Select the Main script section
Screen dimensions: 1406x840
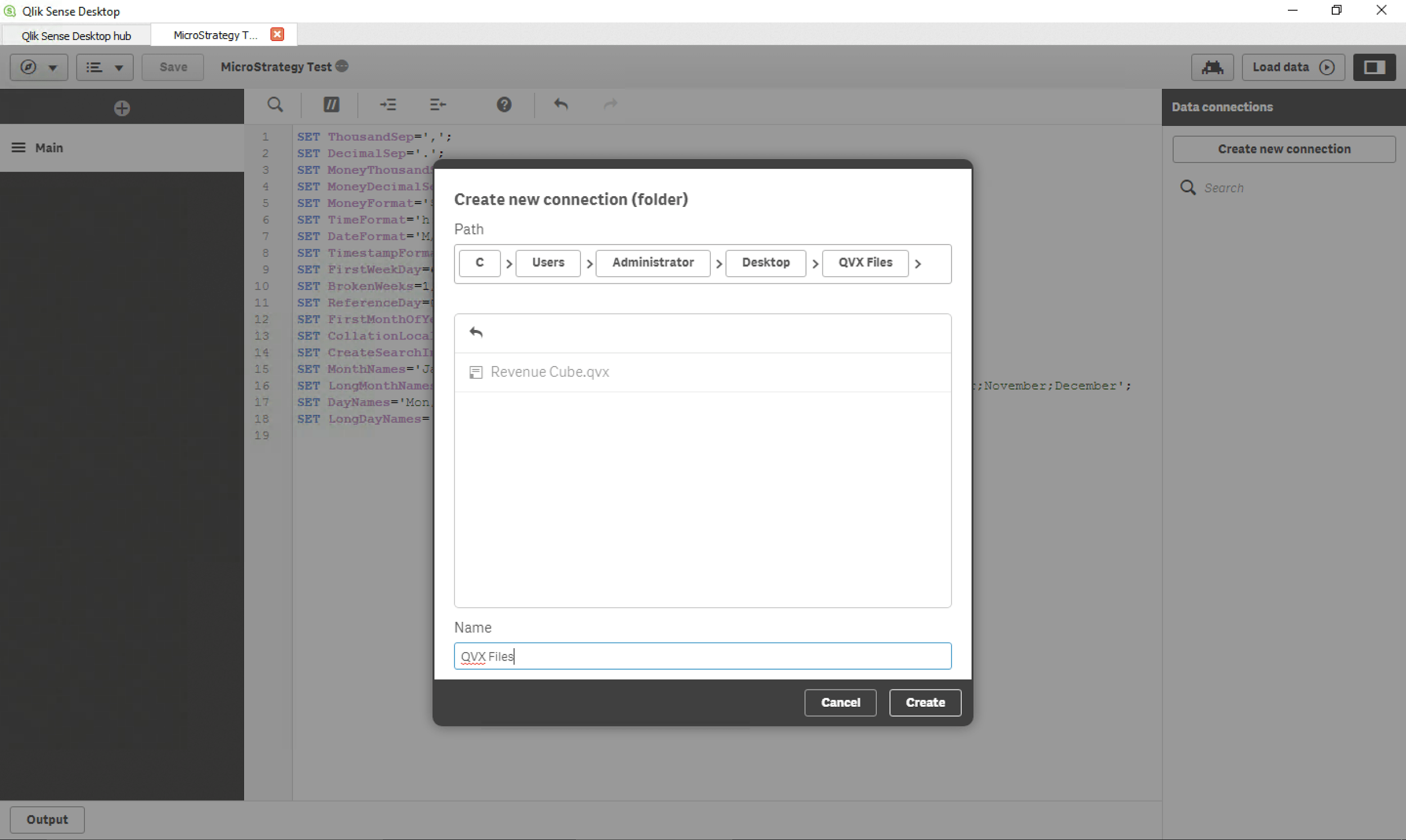pyautogui.click(x=49, y=148)
